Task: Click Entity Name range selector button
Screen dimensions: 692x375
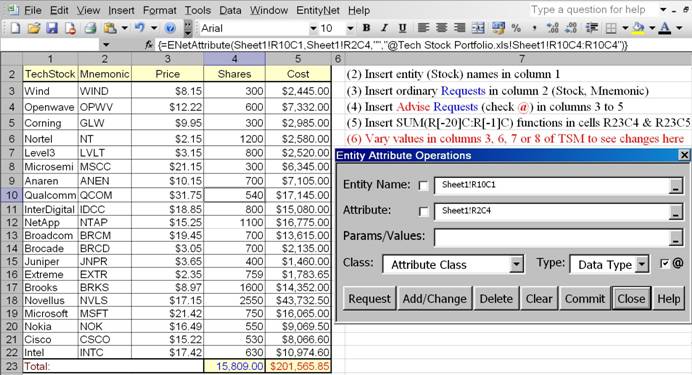Action: pyautogui.click(x=675, y=187)
